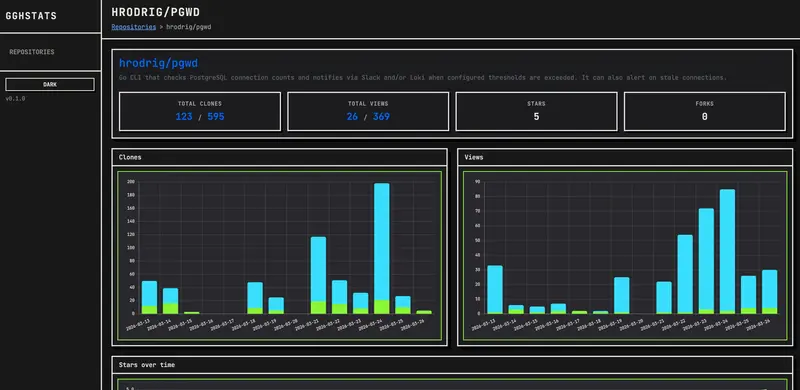Click the hrodrig/pgwd breadcrumb text
Screen dimensions: 800x390
(x=188, y=27)
